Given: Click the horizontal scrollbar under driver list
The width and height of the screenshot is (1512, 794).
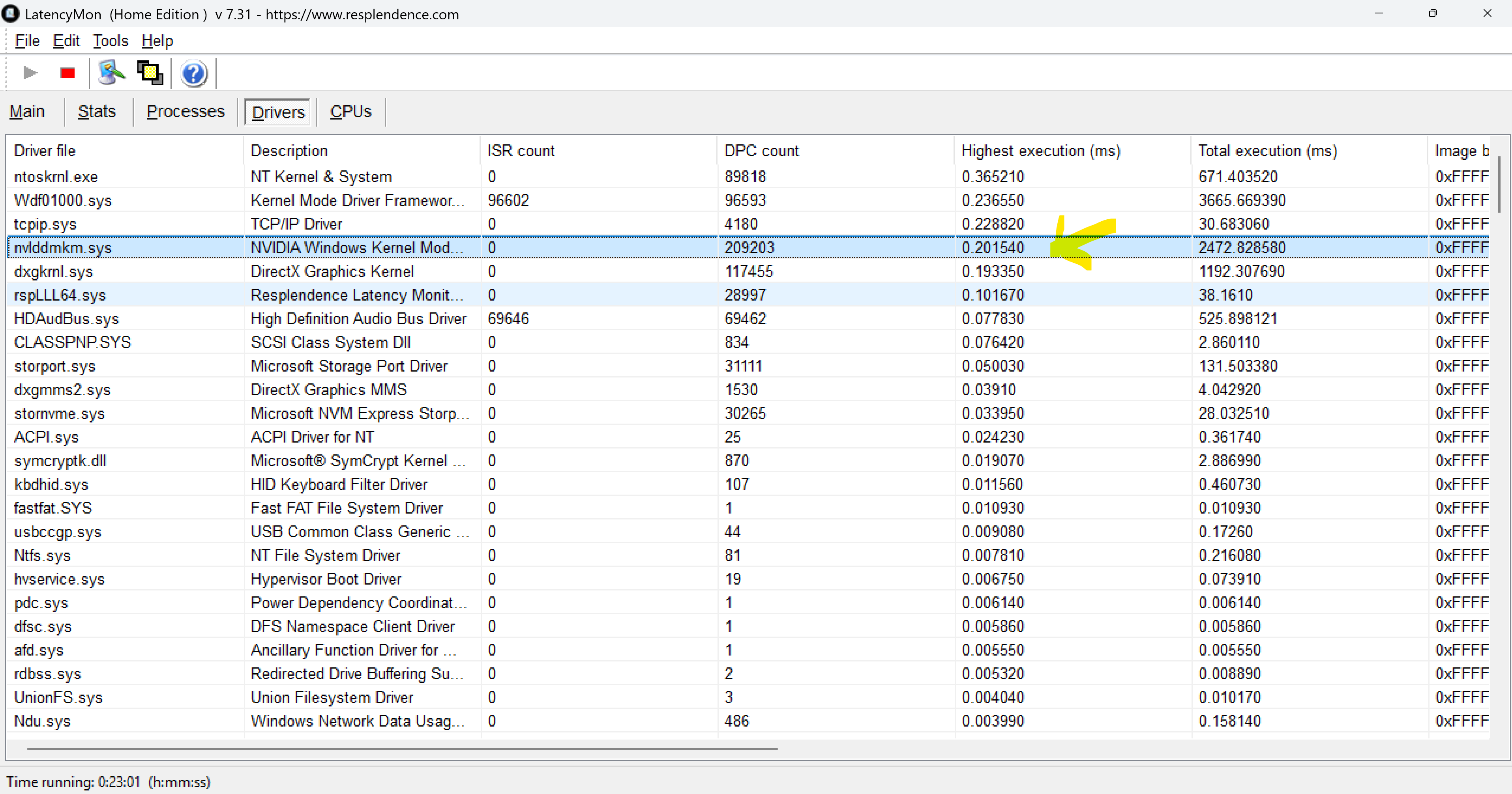Looking at the screenshot, I should click(x=402, y=748).
